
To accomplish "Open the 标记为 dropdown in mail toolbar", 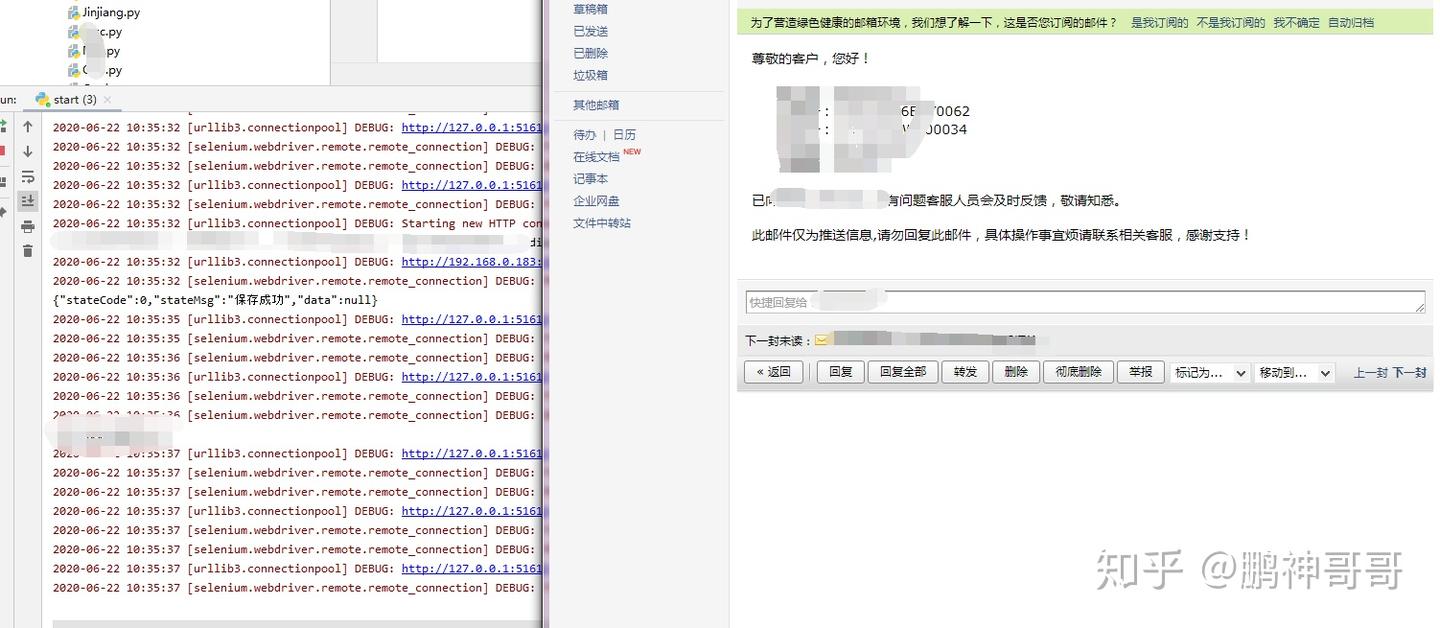I will tap(1209, 371).
